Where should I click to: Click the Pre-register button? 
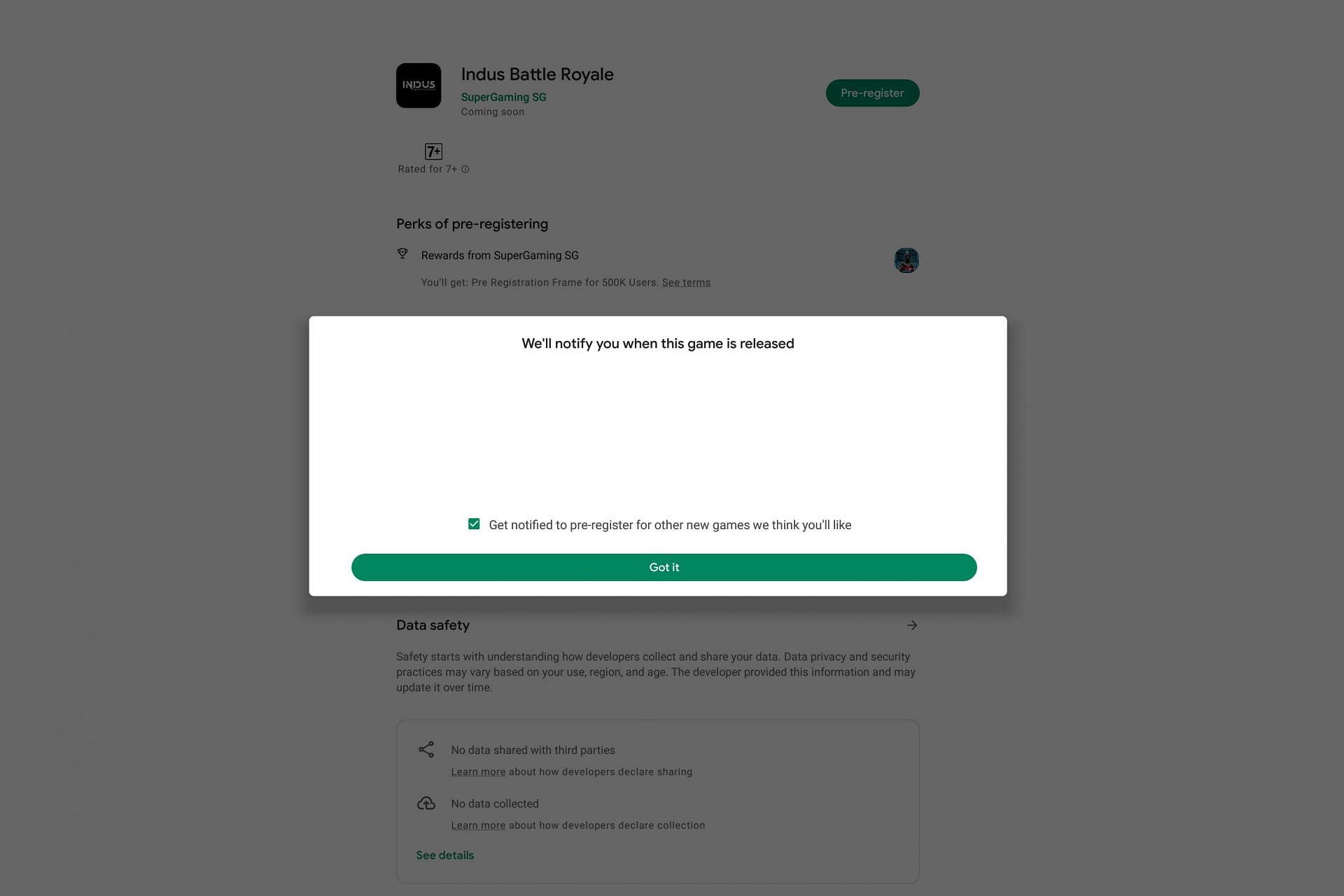[872, 92]
